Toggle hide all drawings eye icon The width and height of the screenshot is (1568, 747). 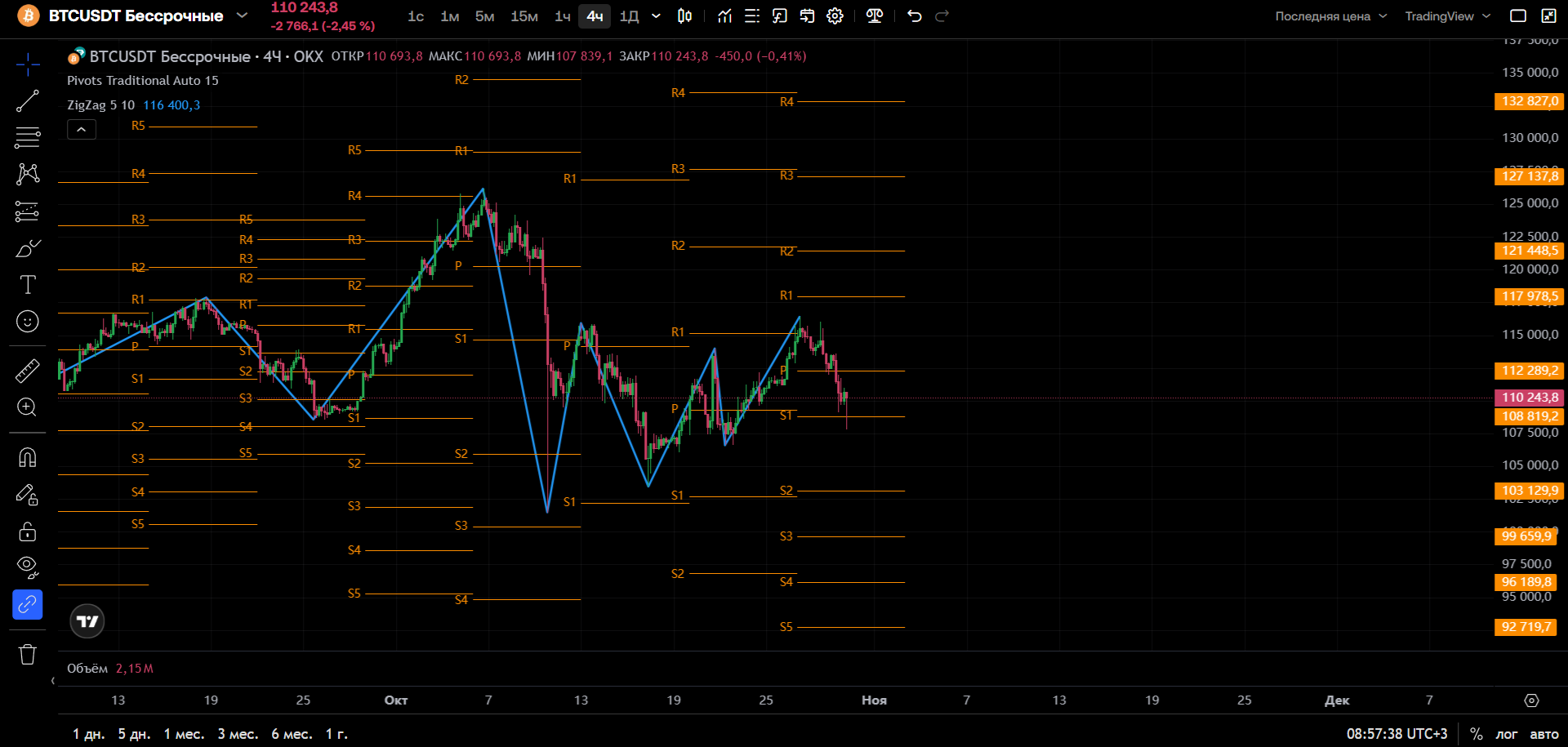coord(27,566)
